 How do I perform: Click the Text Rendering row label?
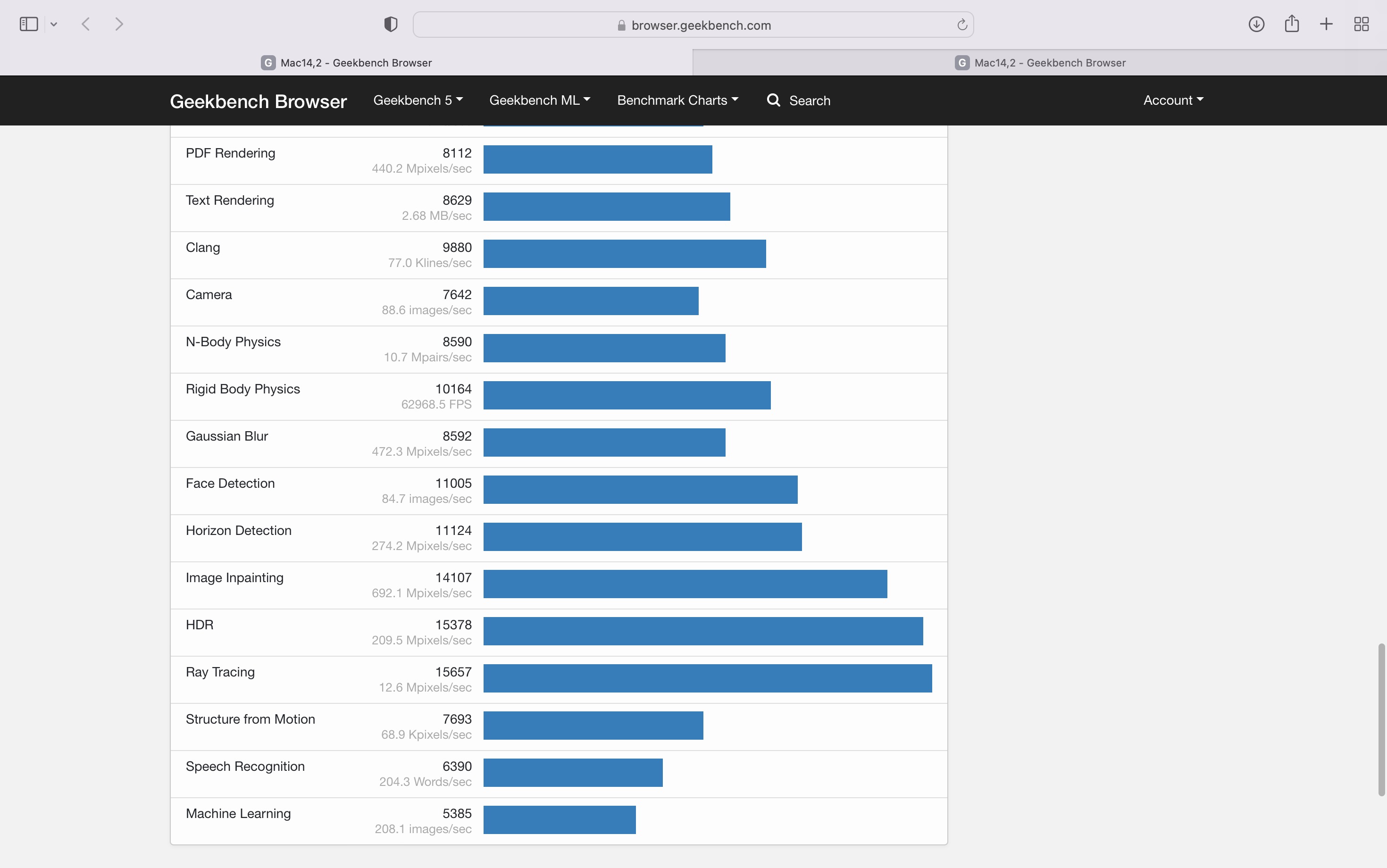(x=230, y=200)
